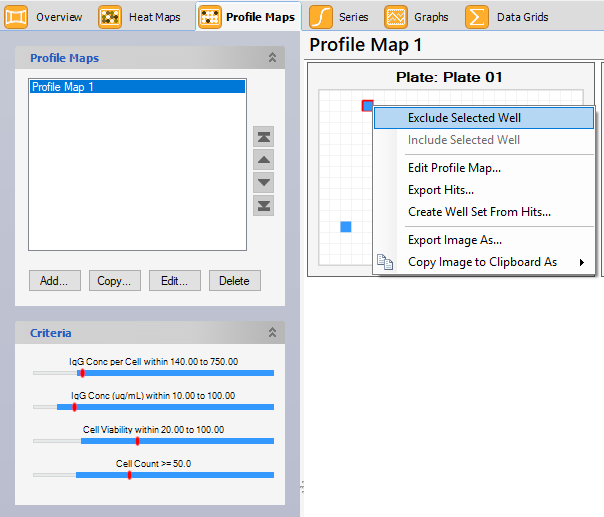The width and height of the screenshot is (604, 517).
Task: Choose Edit Profile Map... menu entry
Action: [x=484, y=168]
